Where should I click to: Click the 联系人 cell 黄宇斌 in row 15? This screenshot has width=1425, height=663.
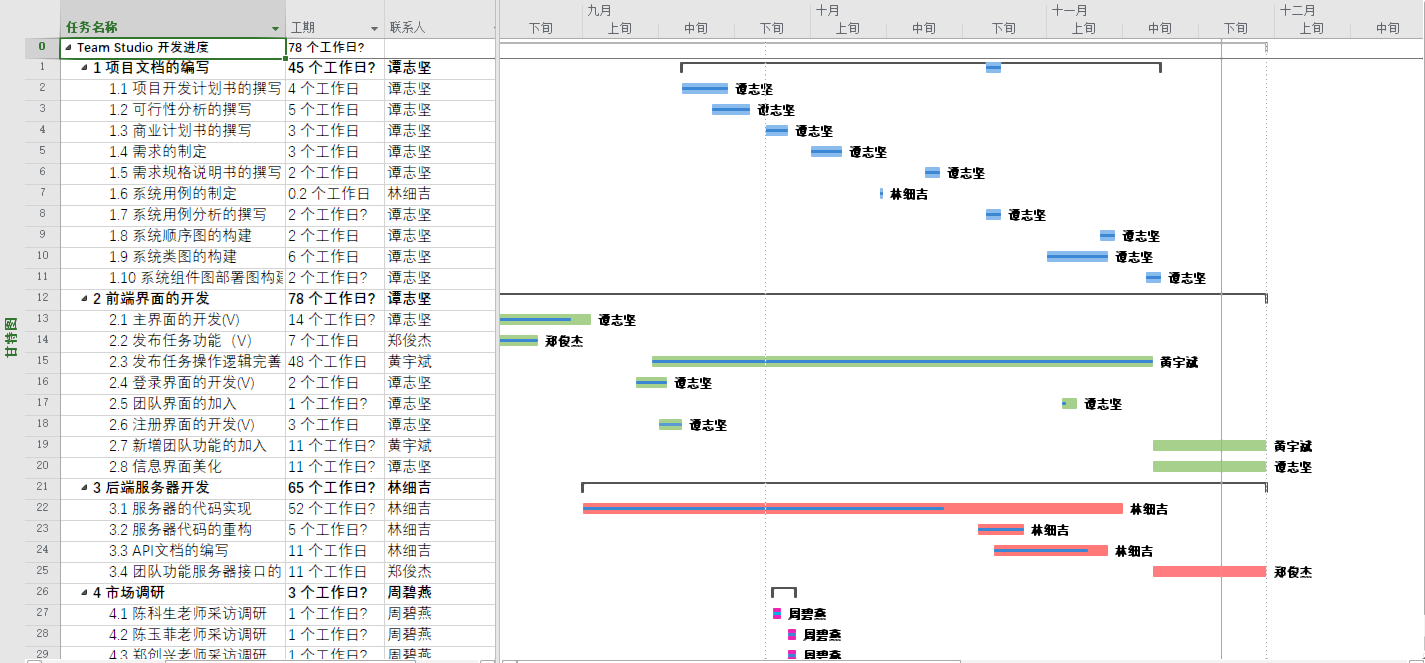pos(438,362)
